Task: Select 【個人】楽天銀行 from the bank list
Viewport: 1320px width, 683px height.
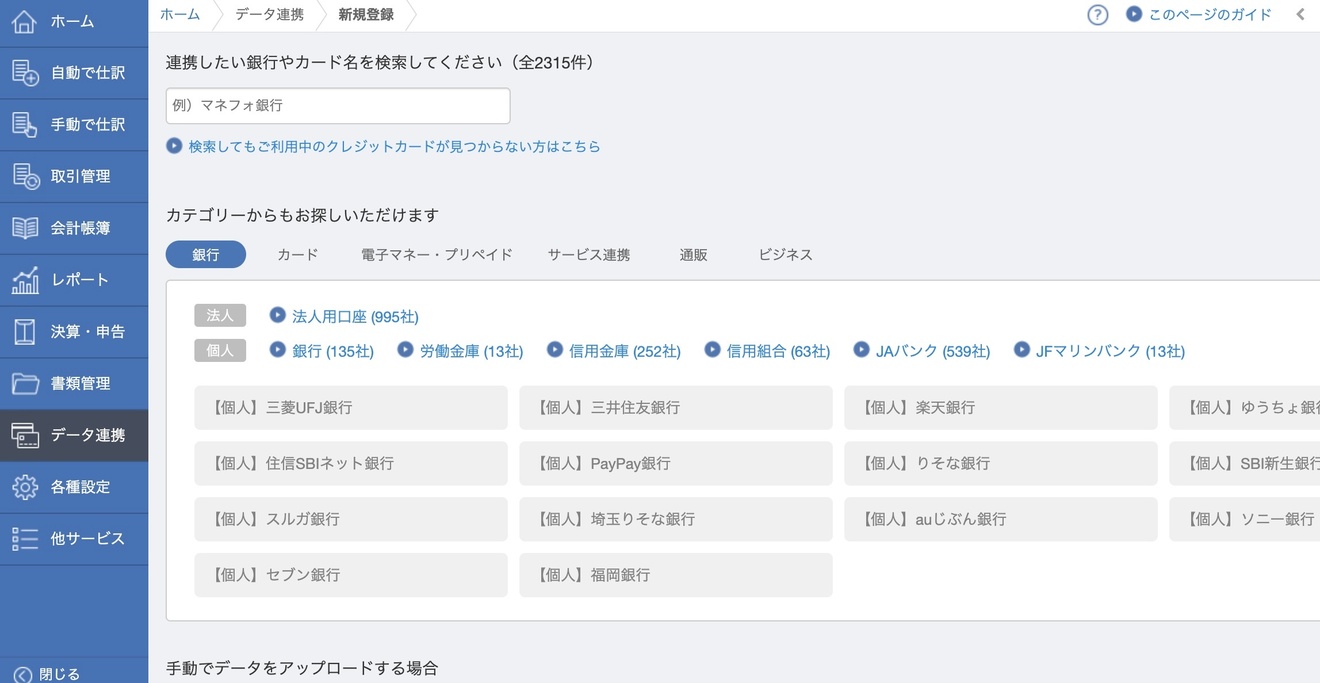Action: [1000, 407]
